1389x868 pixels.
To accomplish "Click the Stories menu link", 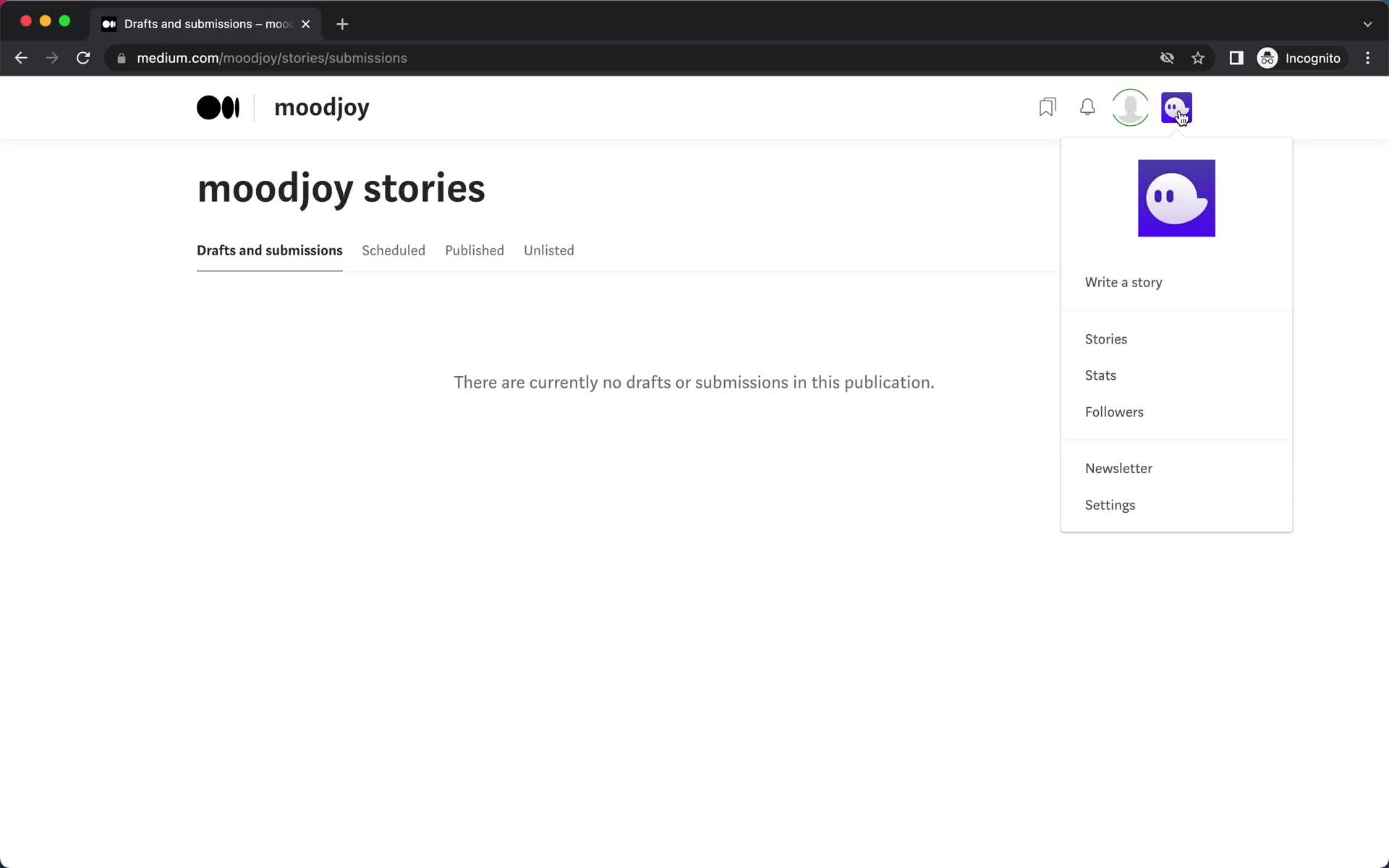I will [1106, 338].
